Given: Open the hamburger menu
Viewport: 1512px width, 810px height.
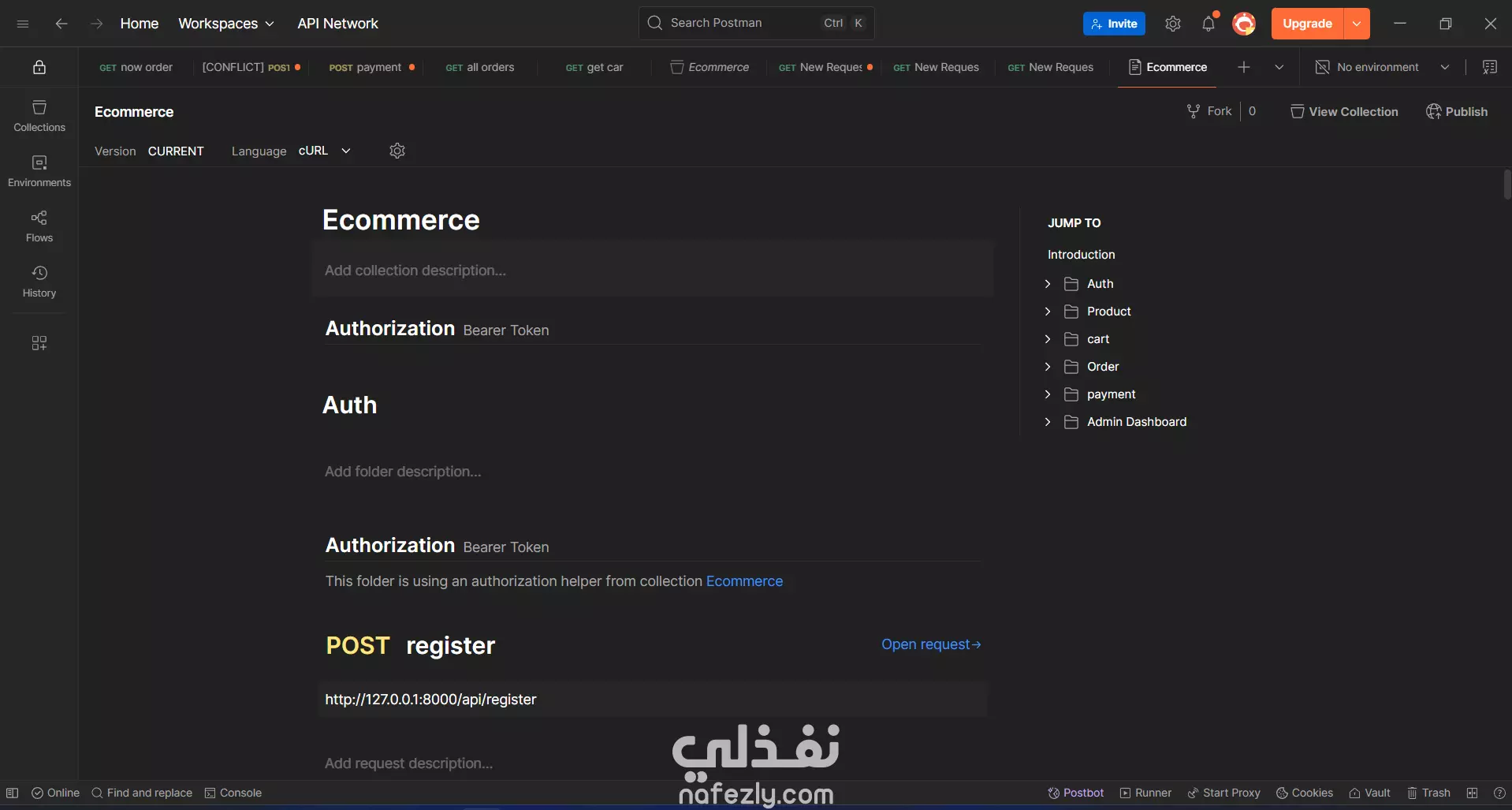Looking at the screenshot, I should pyautogui.click(x=23, y=24).
